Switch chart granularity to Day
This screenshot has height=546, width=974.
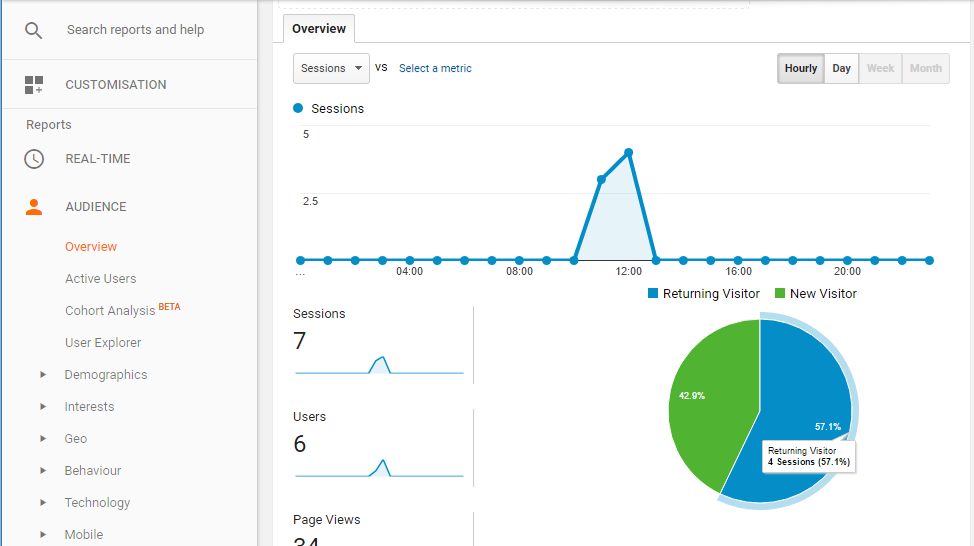tap(841, 69)
